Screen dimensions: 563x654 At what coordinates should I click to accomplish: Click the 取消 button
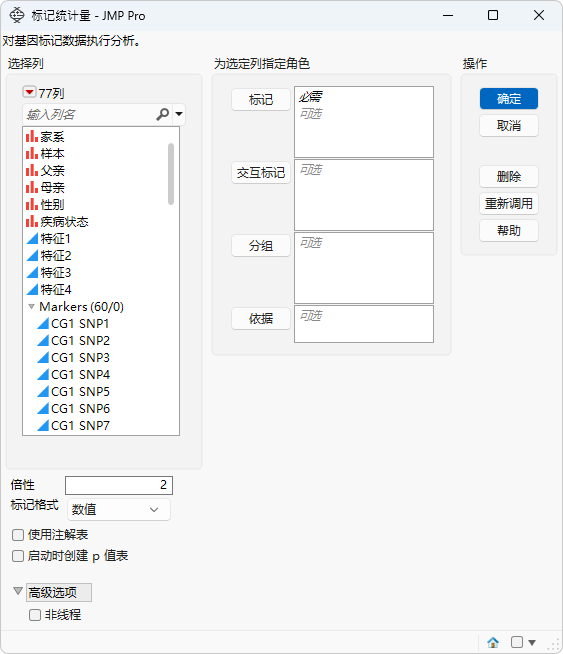[x=509, y=126]
